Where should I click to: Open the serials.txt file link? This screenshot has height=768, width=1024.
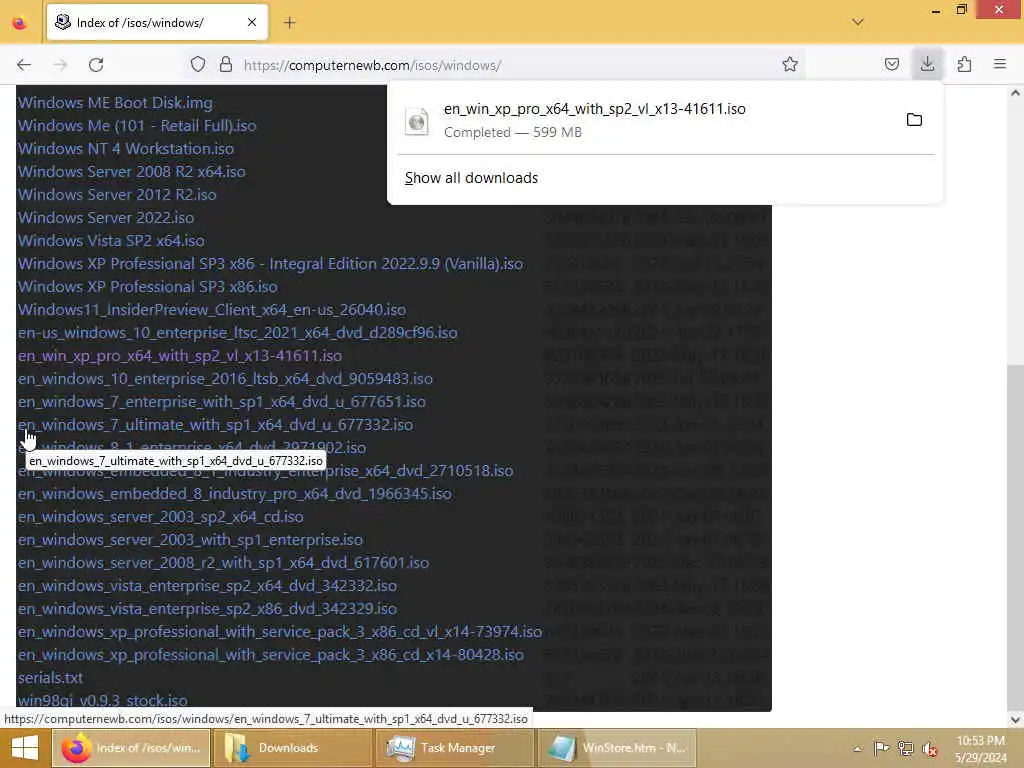pos(50,678)
